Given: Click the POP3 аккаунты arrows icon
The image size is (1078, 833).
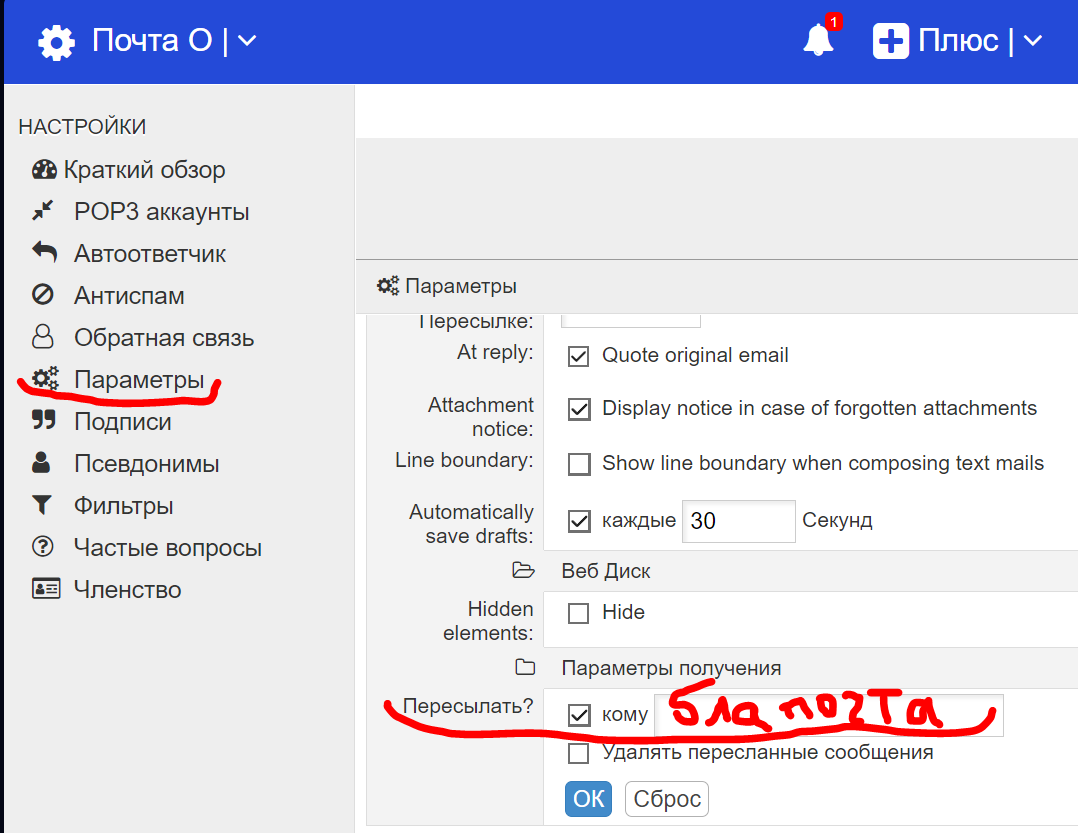Looking at the screenshot, I should [45, 211].
